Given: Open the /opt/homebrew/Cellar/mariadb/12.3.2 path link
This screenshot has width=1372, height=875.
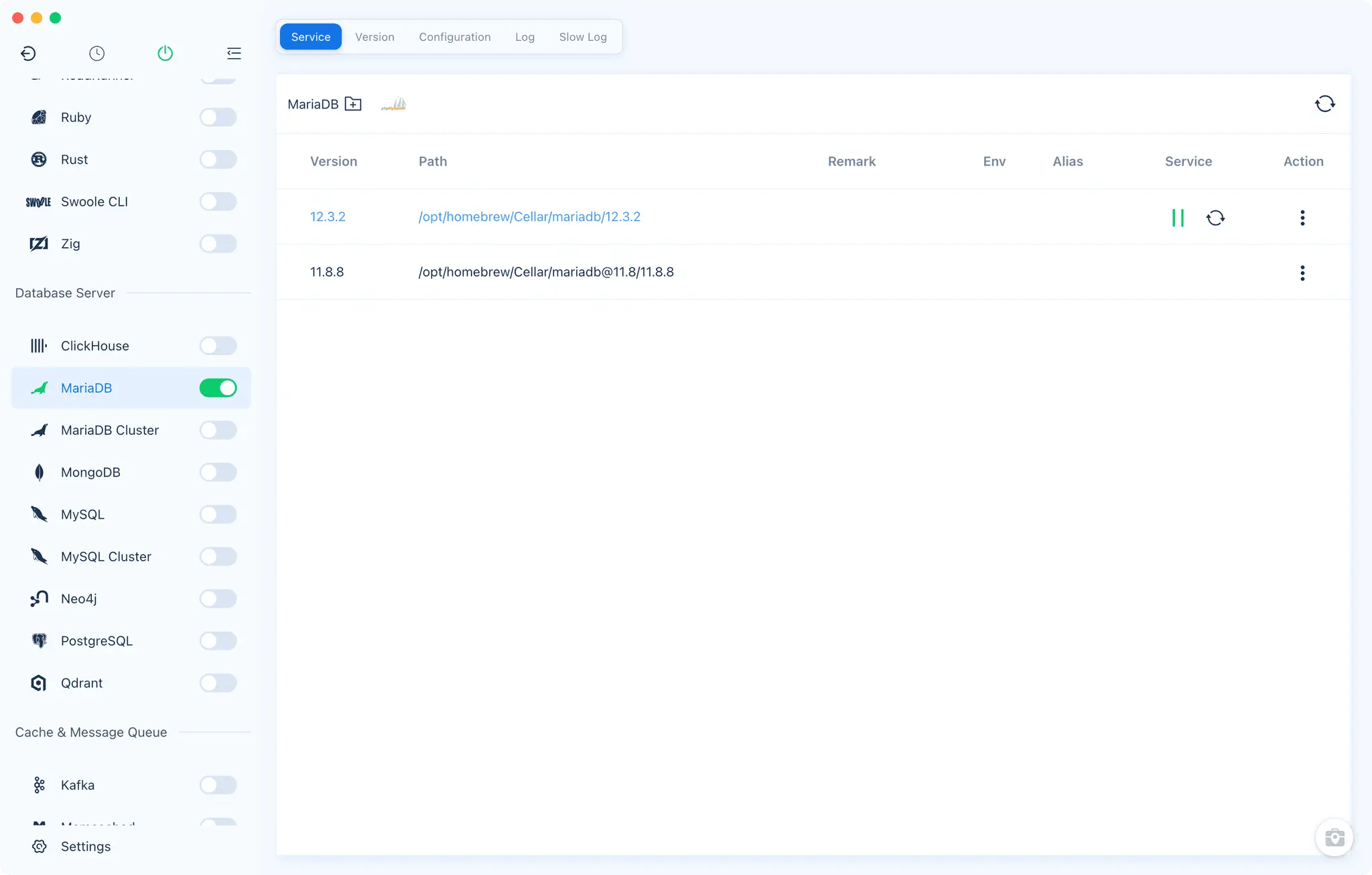Looking at the screenshot, I should (529, 216).
